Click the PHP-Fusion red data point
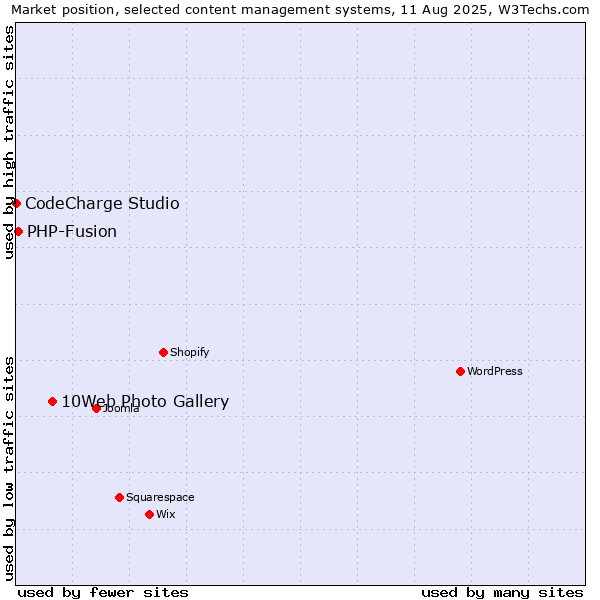600x600 pixels. 18,232
